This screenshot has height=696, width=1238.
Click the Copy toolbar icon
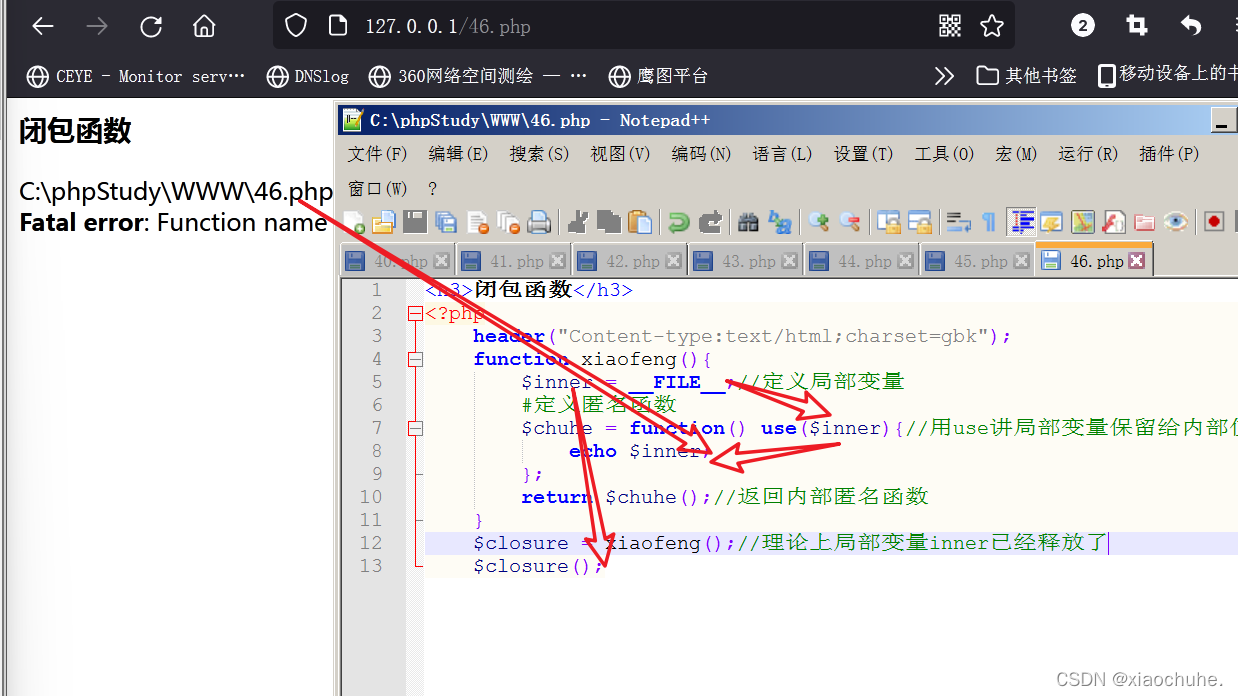click(x=609, y=222)
